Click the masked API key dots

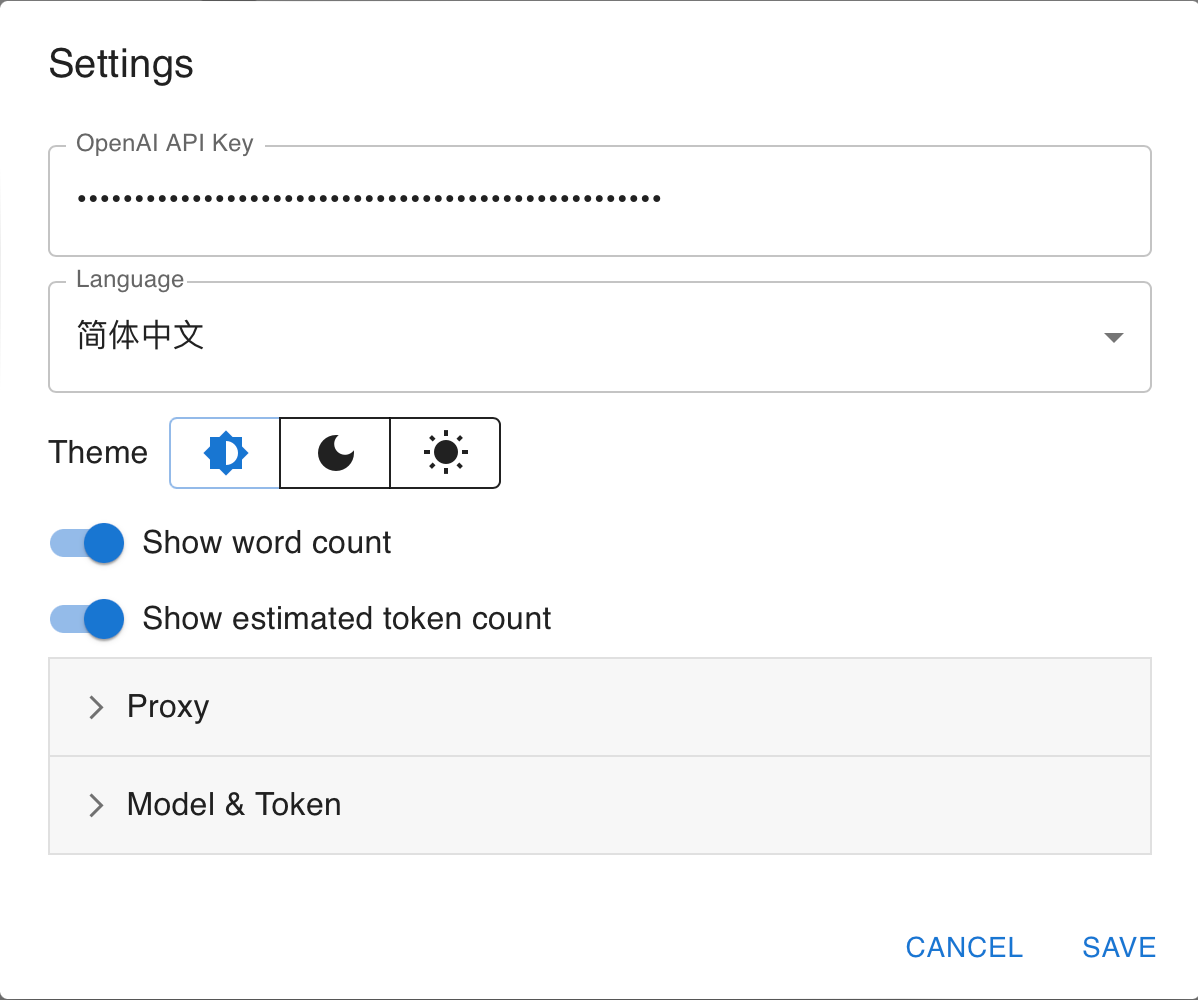point(369,199)
